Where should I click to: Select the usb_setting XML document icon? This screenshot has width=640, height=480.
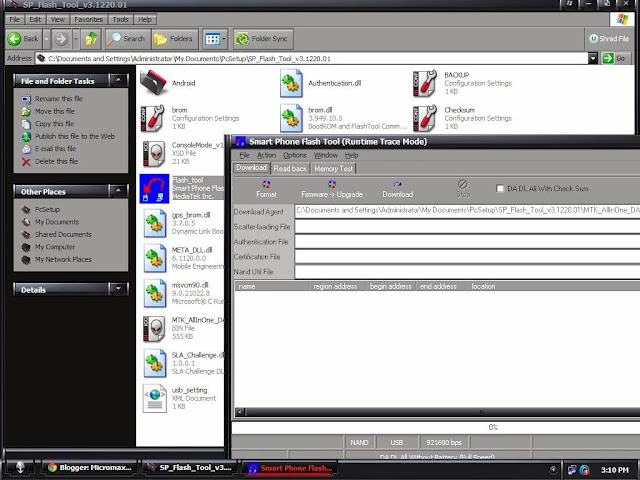click(x=155, y=398)
